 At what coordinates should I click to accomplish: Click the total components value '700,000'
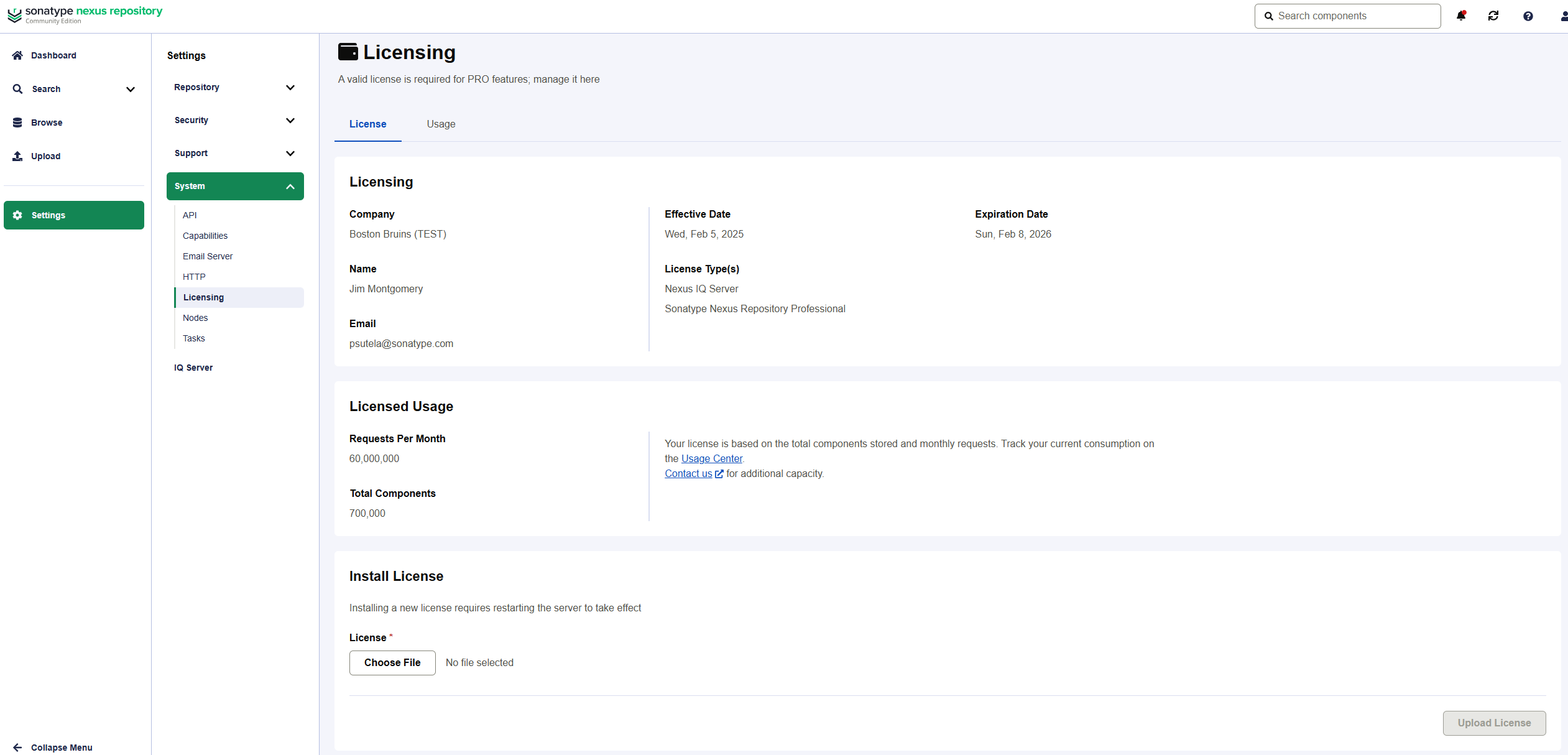[x=367, y=514]
